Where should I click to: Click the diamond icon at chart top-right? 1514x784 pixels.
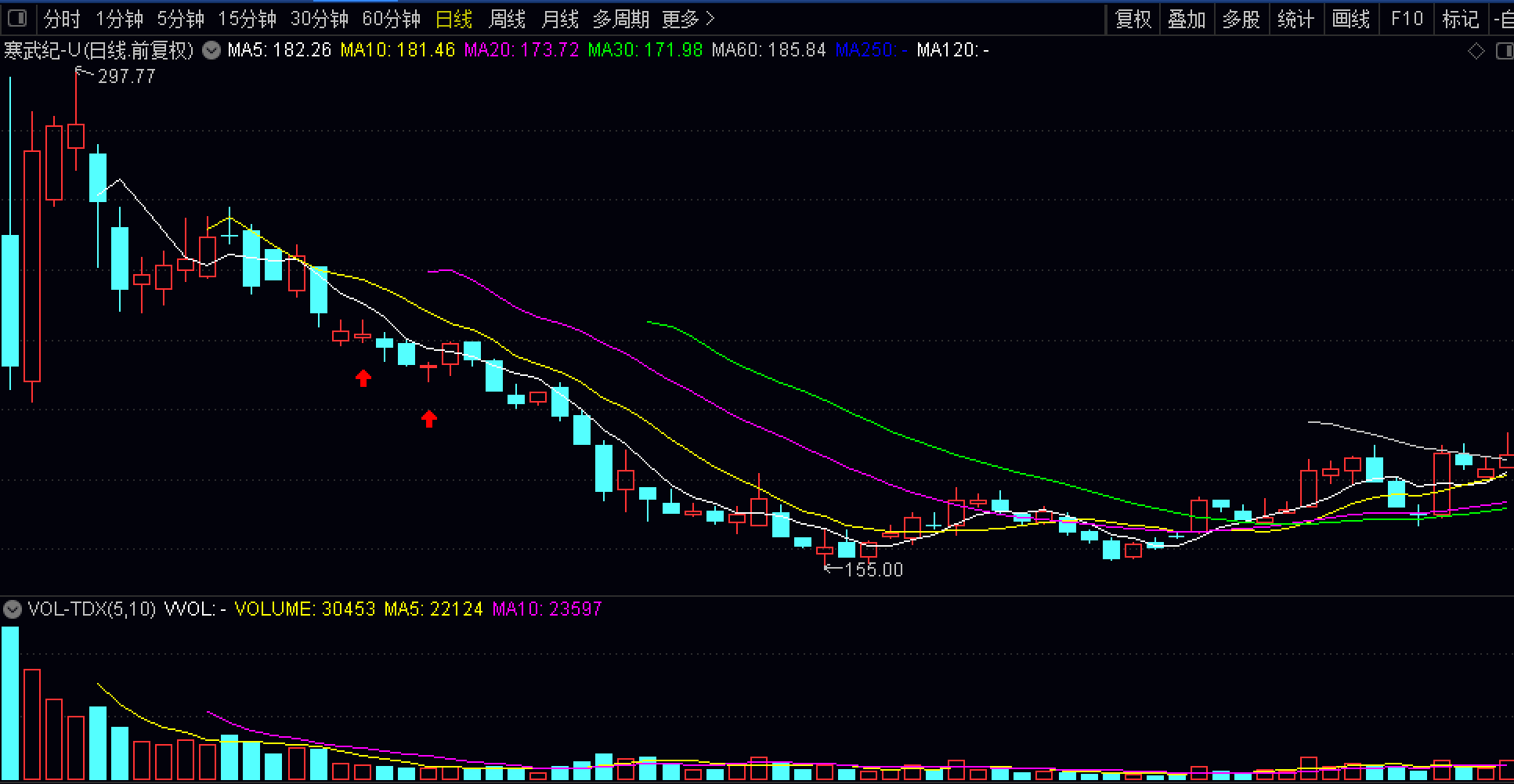[x=1476, y=52]
